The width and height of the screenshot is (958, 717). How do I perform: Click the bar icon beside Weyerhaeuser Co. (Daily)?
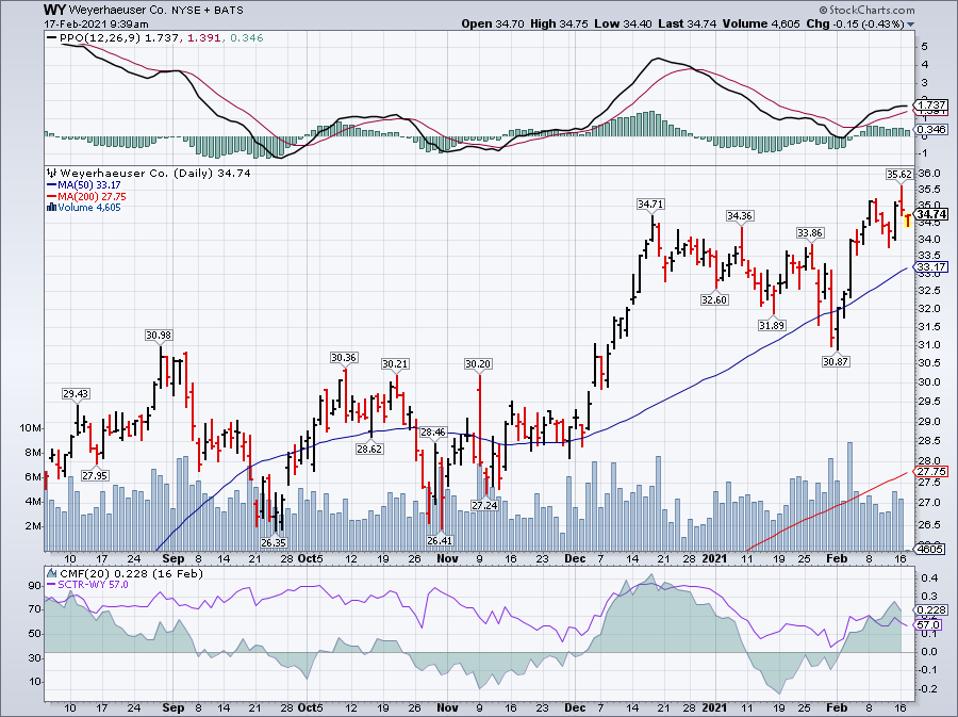point(53,173)
